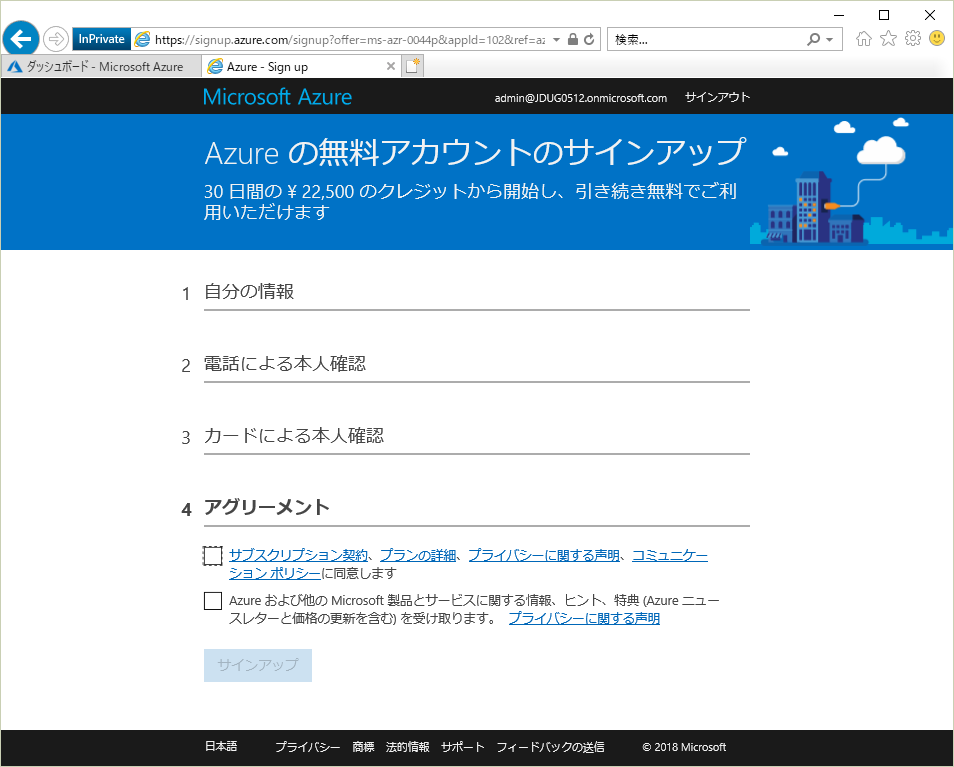
Task: Close the Azure - Sign up tab
Action: [391, 66]
